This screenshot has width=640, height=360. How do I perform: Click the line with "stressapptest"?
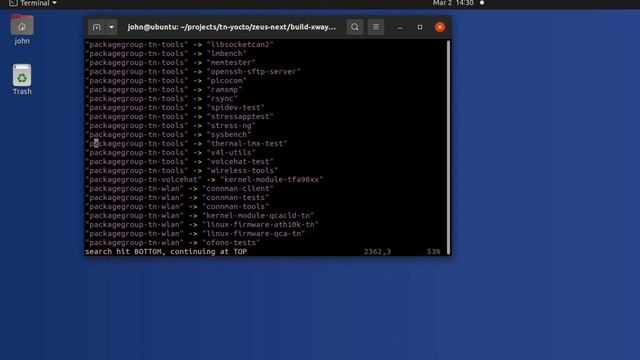pos(180,116)
